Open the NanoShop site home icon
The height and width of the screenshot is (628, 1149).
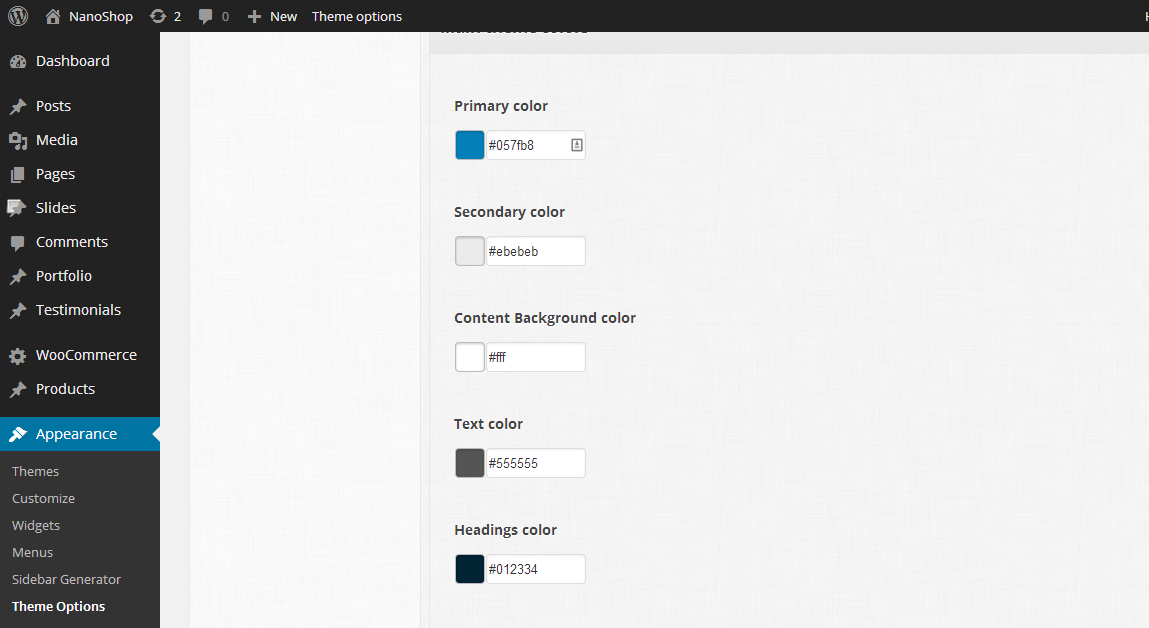(x=53, y=16)
